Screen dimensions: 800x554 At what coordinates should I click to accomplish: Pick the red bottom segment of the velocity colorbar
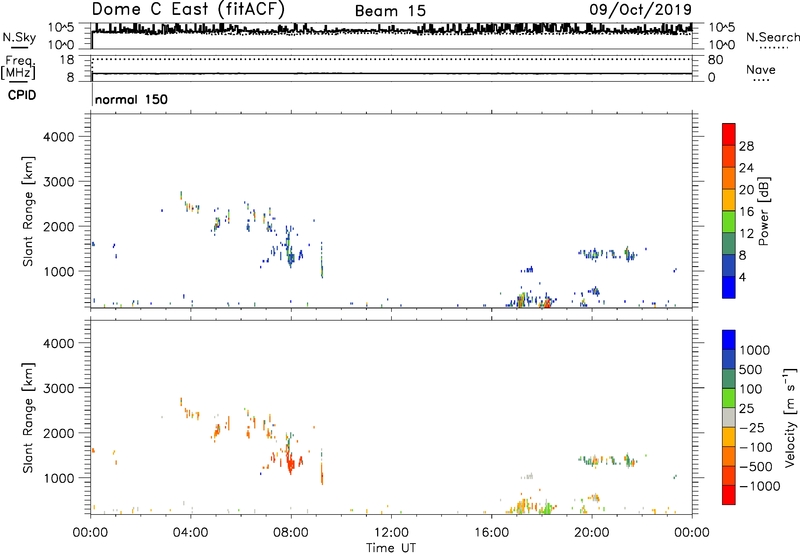point(729,495)
